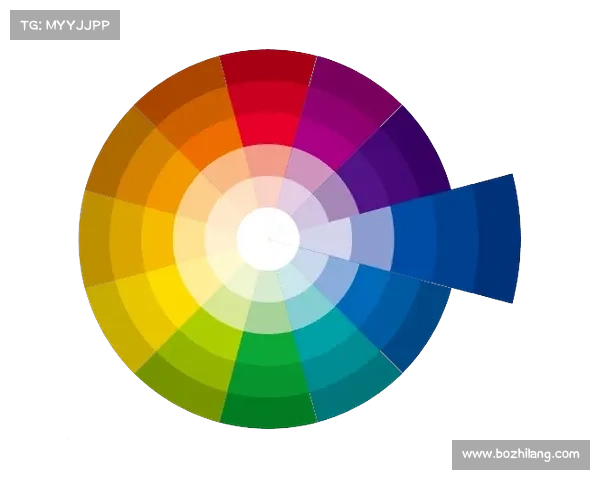
Task: Click the TG: MYYJJPP label
Action: [x=64, y=25]
